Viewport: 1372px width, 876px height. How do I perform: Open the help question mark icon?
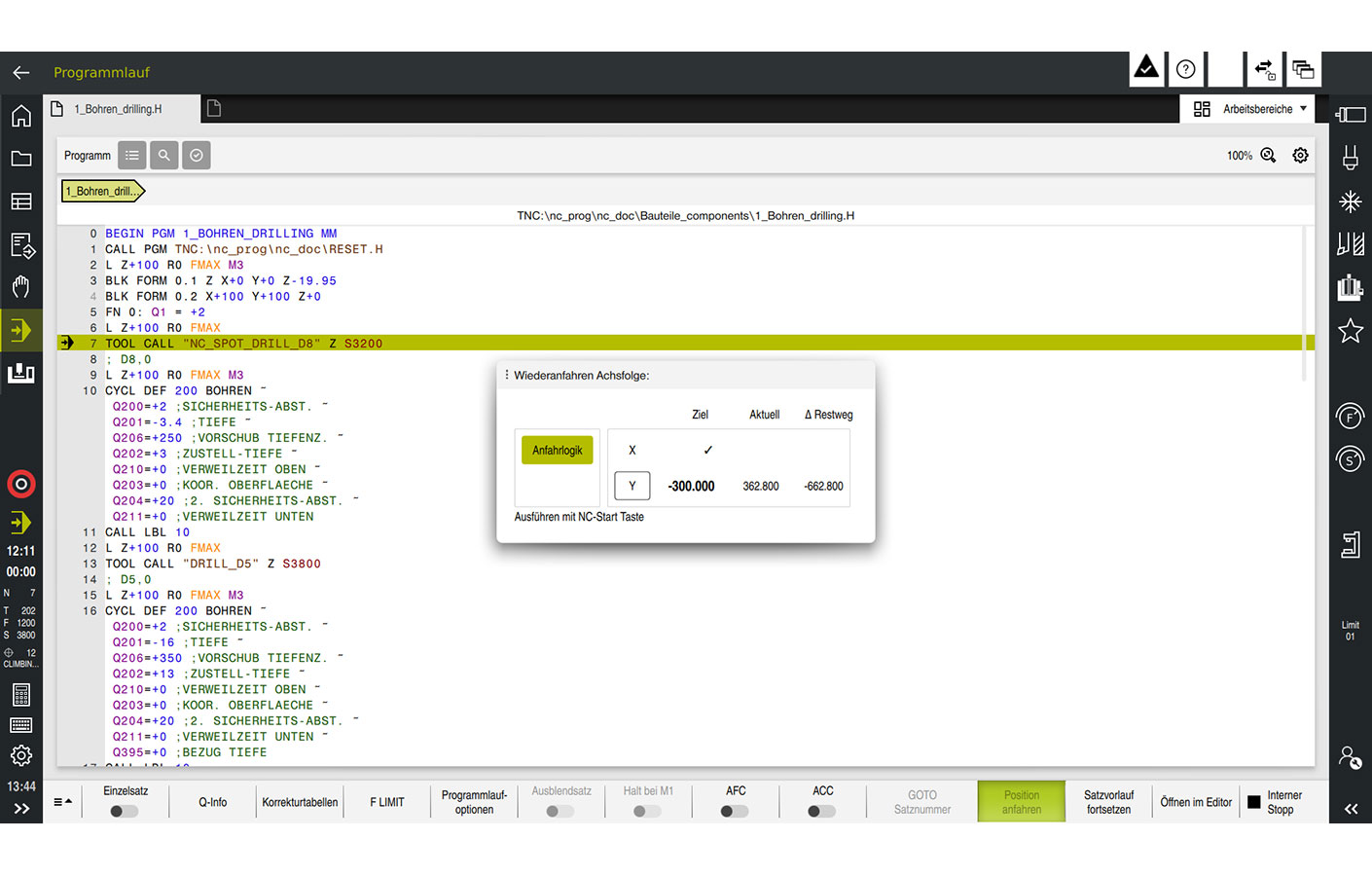tap(1185, 70)
